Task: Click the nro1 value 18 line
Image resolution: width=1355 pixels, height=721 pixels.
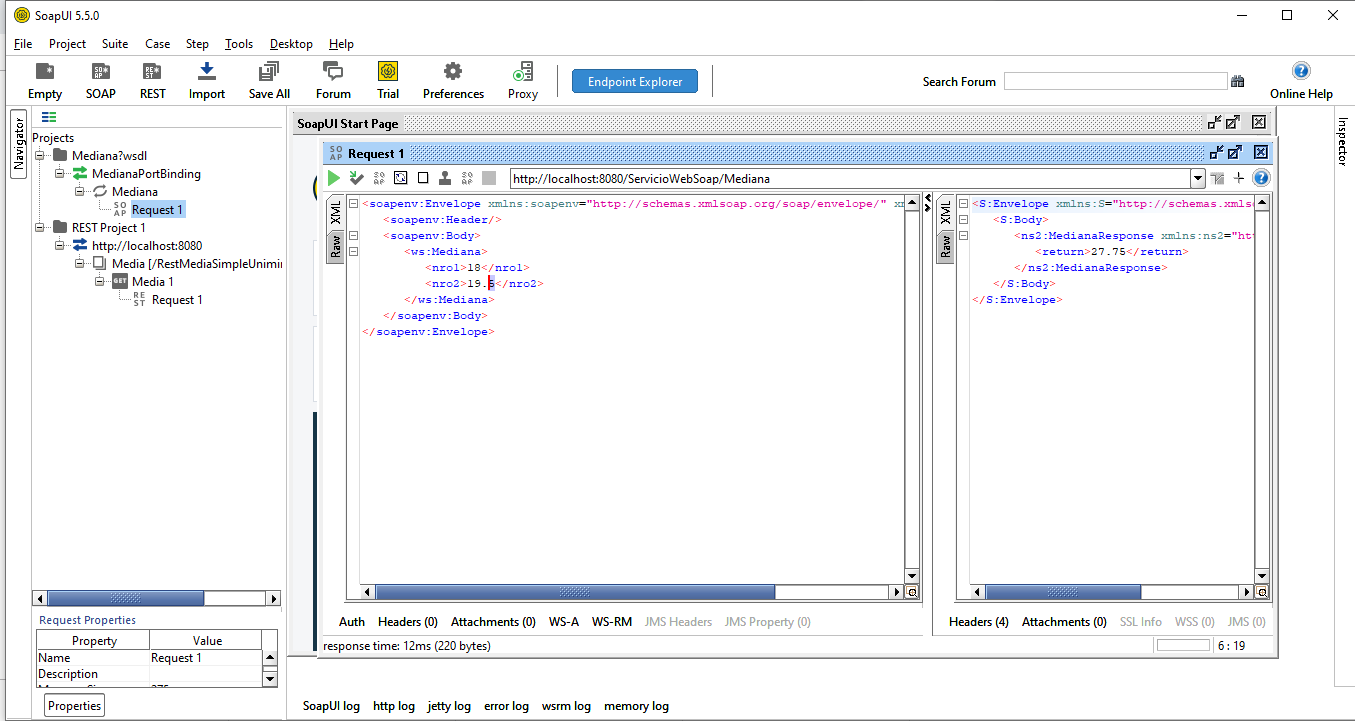Action: [x=480, y=268]
